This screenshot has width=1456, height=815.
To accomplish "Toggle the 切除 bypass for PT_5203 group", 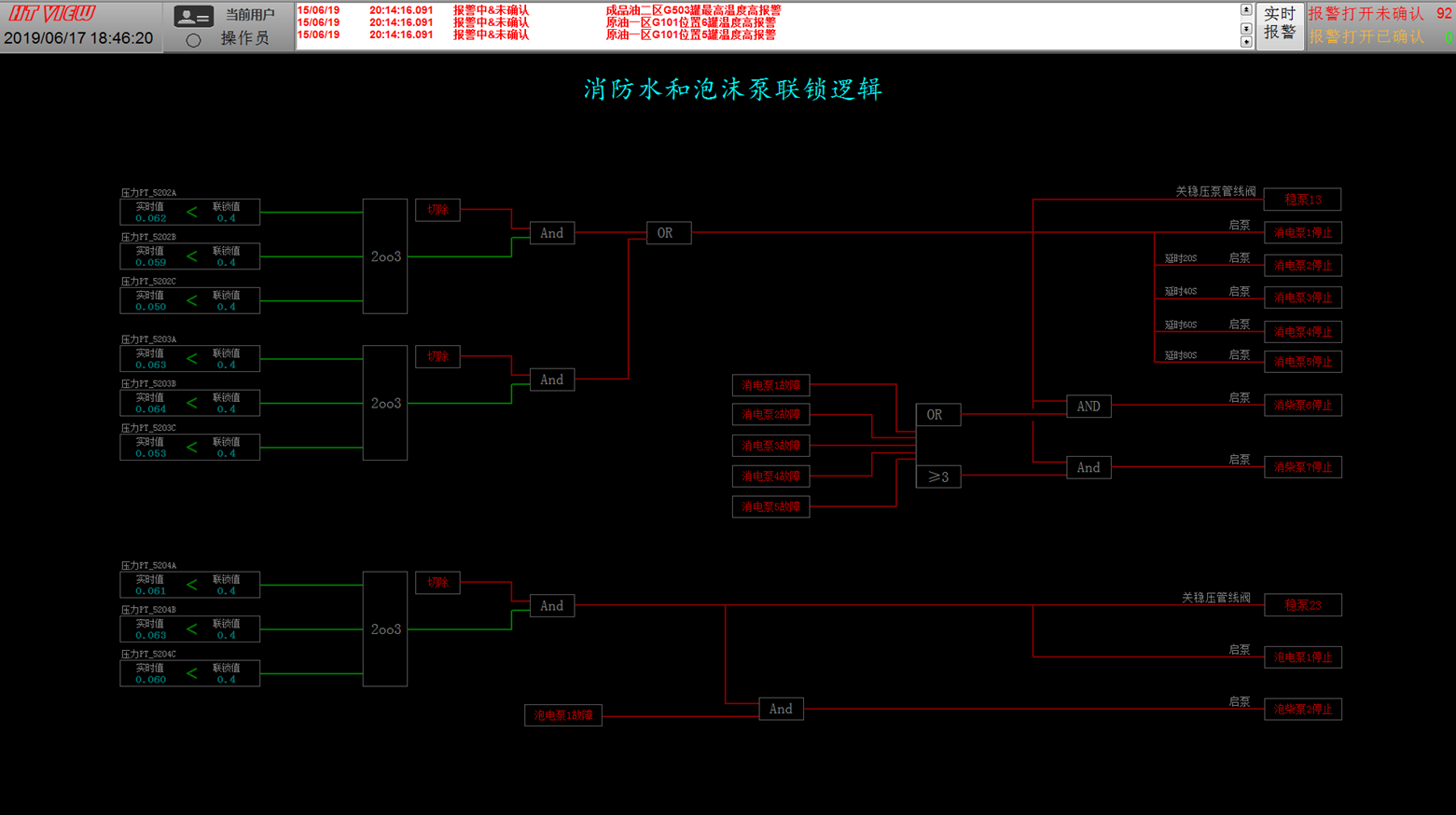I will tap(437, 356).
